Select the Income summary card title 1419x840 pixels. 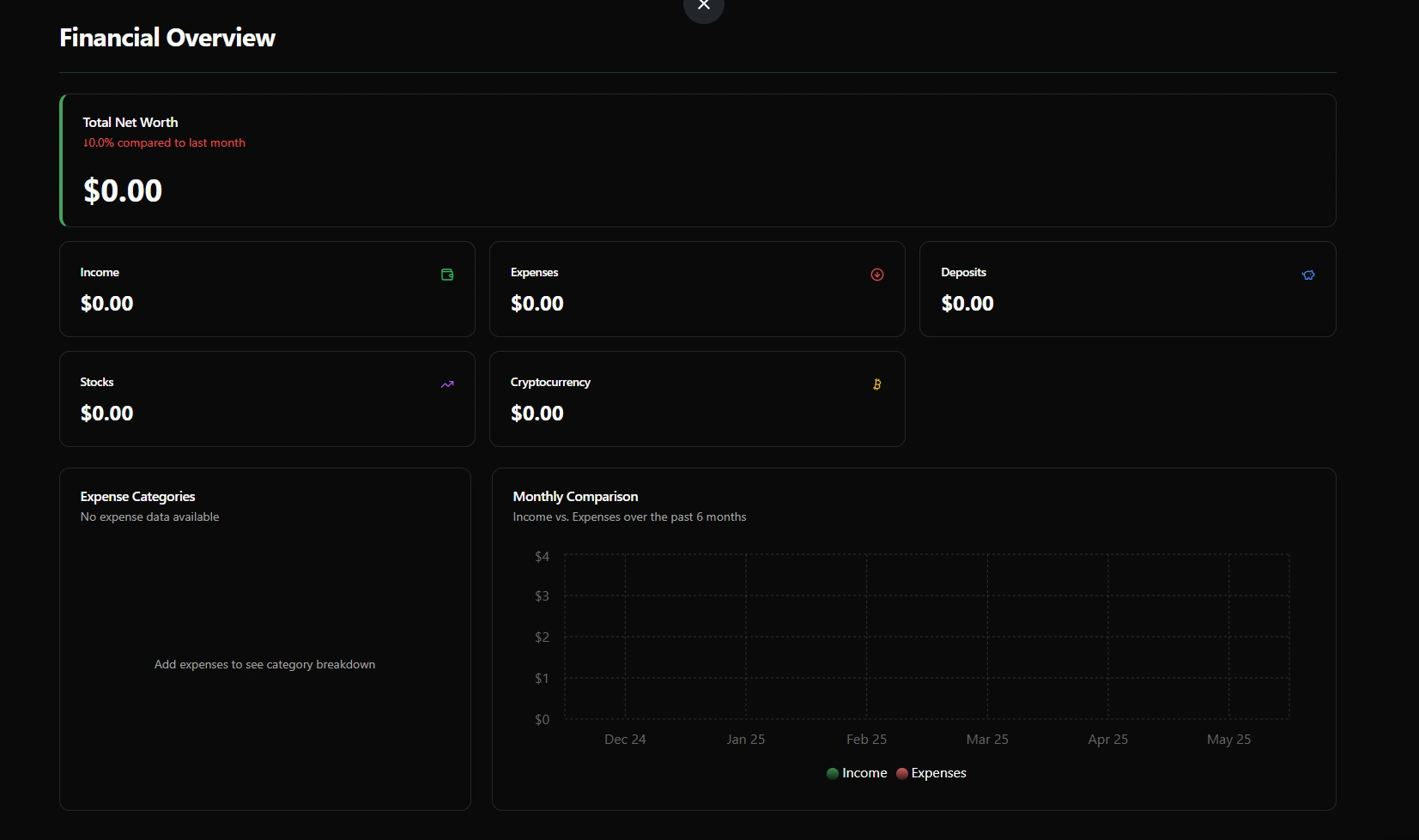coord(100,272)
